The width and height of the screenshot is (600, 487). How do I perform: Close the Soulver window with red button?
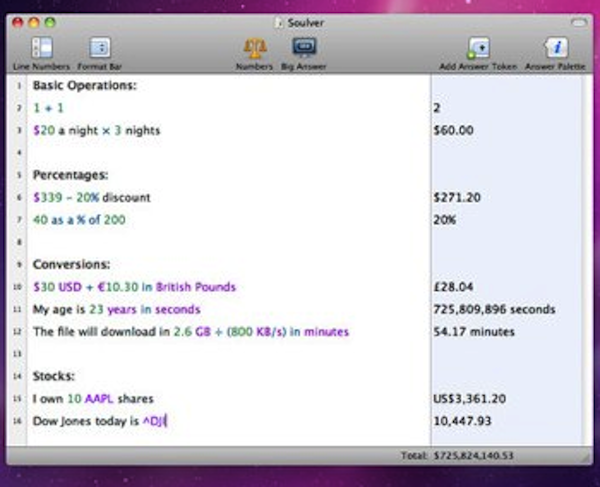tap(18, 23)
